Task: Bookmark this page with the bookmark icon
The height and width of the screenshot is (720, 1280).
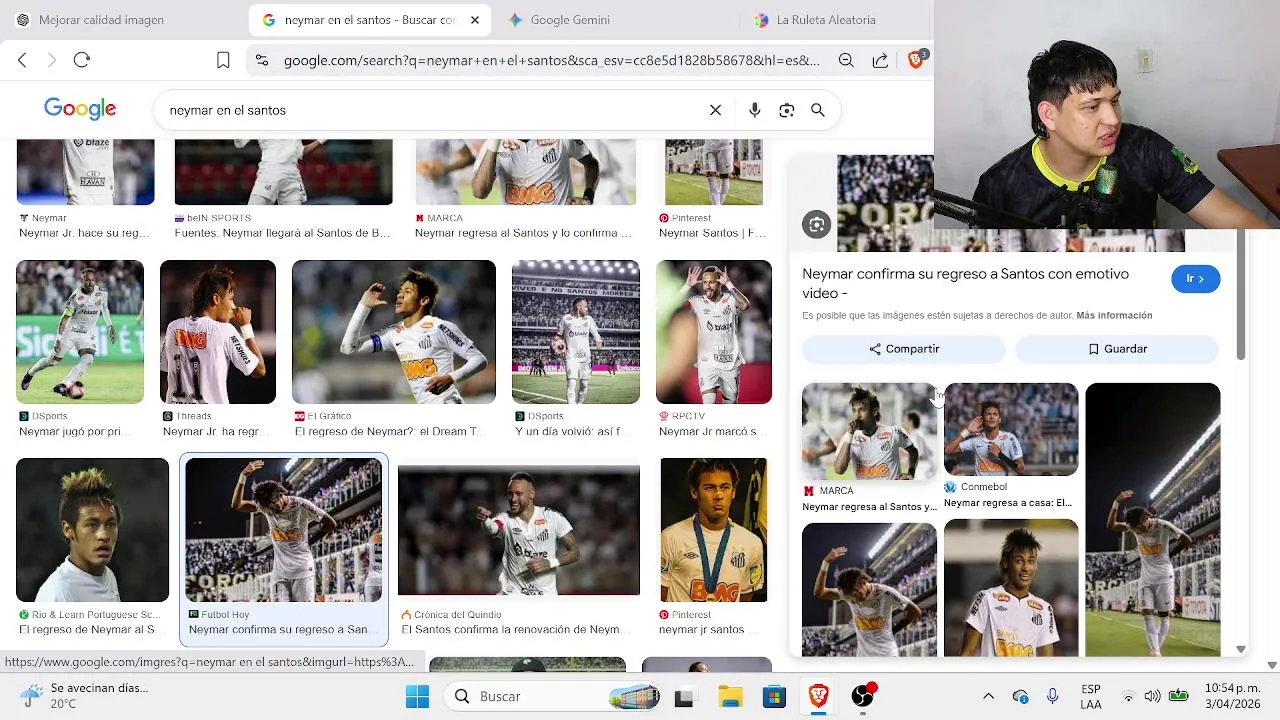Action: coord(223,60)
